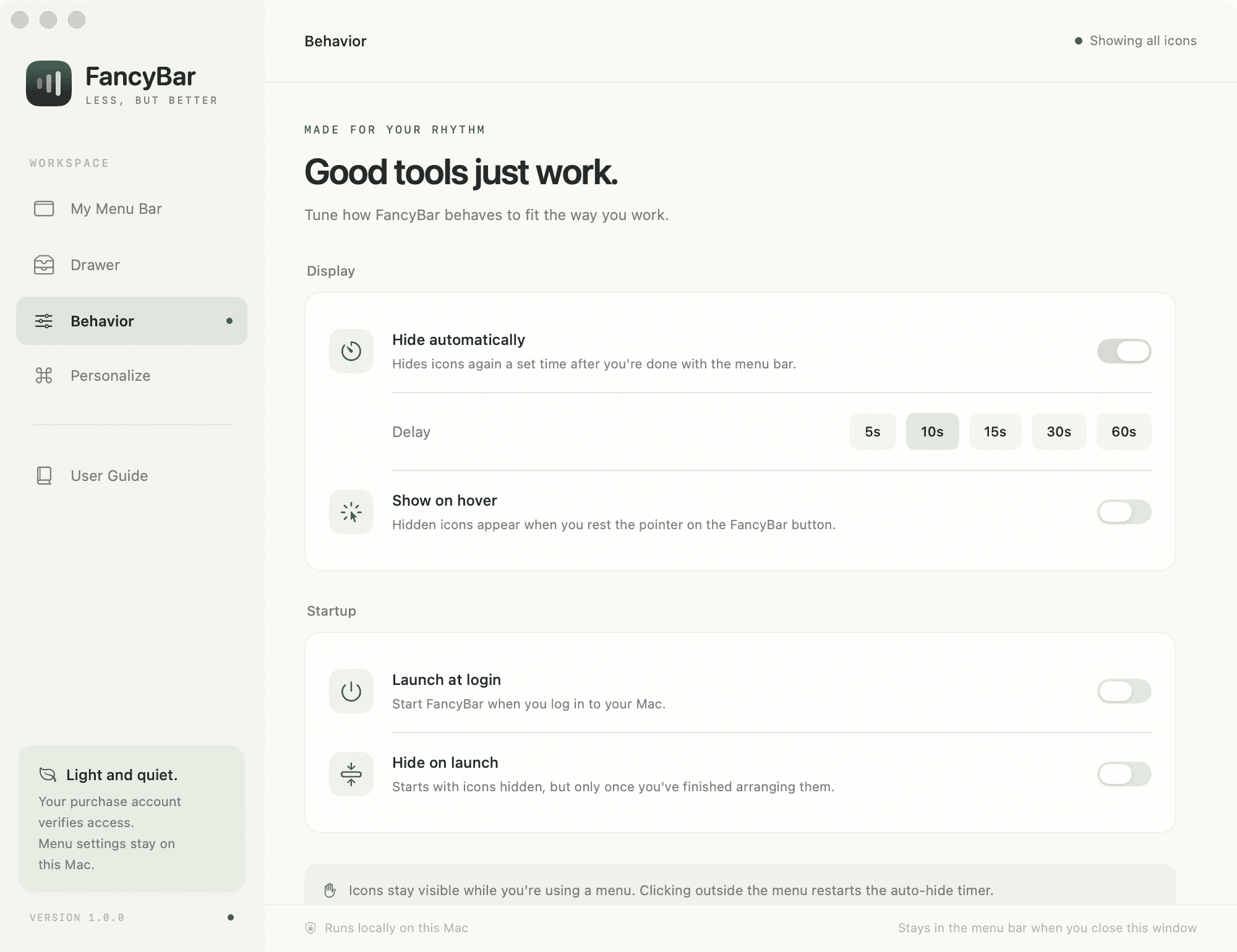The height and width of the screenshot is (952, 1237).
Task: Select the Behavior sidebar item
Action: tap(132, 321)
